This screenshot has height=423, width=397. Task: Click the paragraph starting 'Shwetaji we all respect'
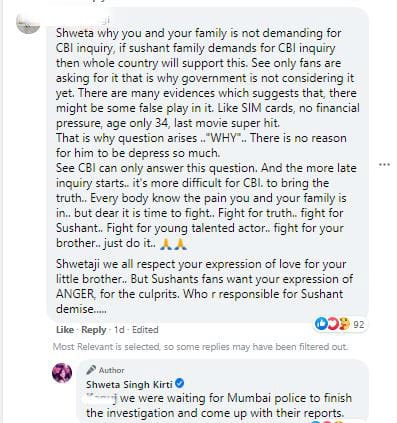tap(205, 286)
